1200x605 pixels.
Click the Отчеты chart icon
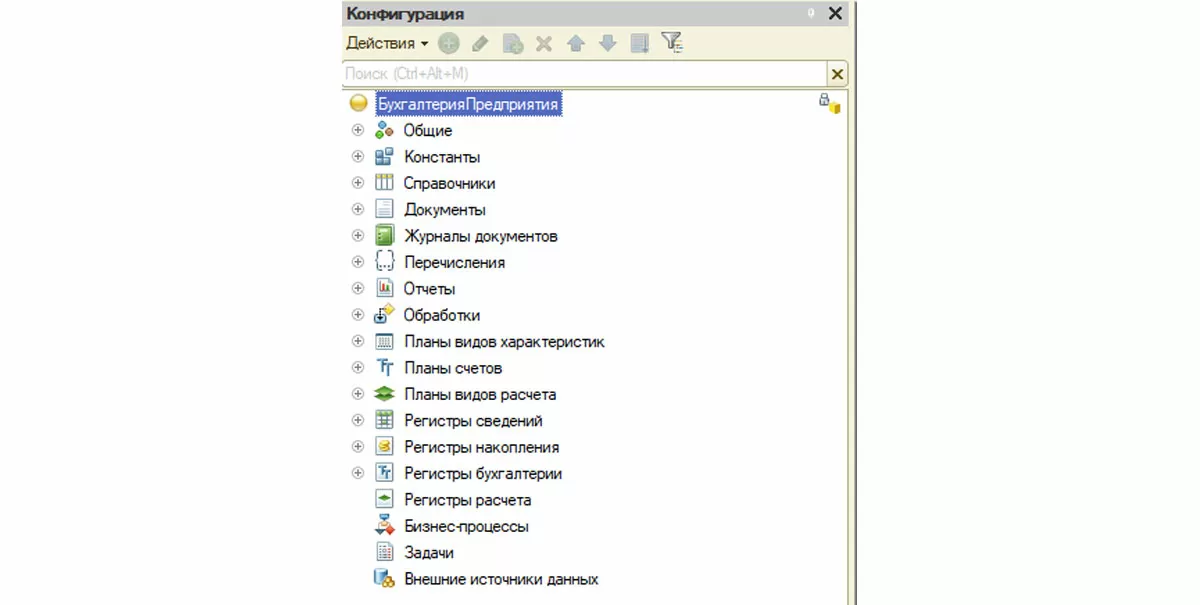[x=384, y=288]
